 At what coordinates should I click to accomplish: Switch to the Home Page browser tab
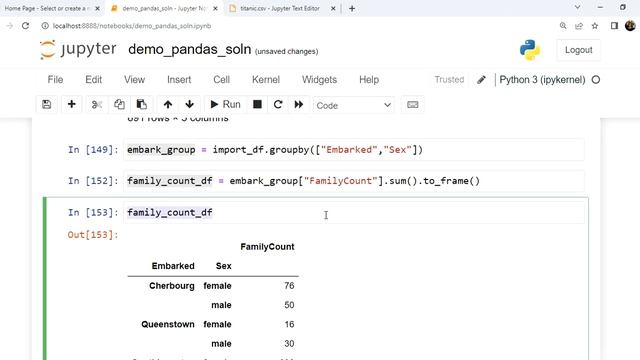point(46,8)
